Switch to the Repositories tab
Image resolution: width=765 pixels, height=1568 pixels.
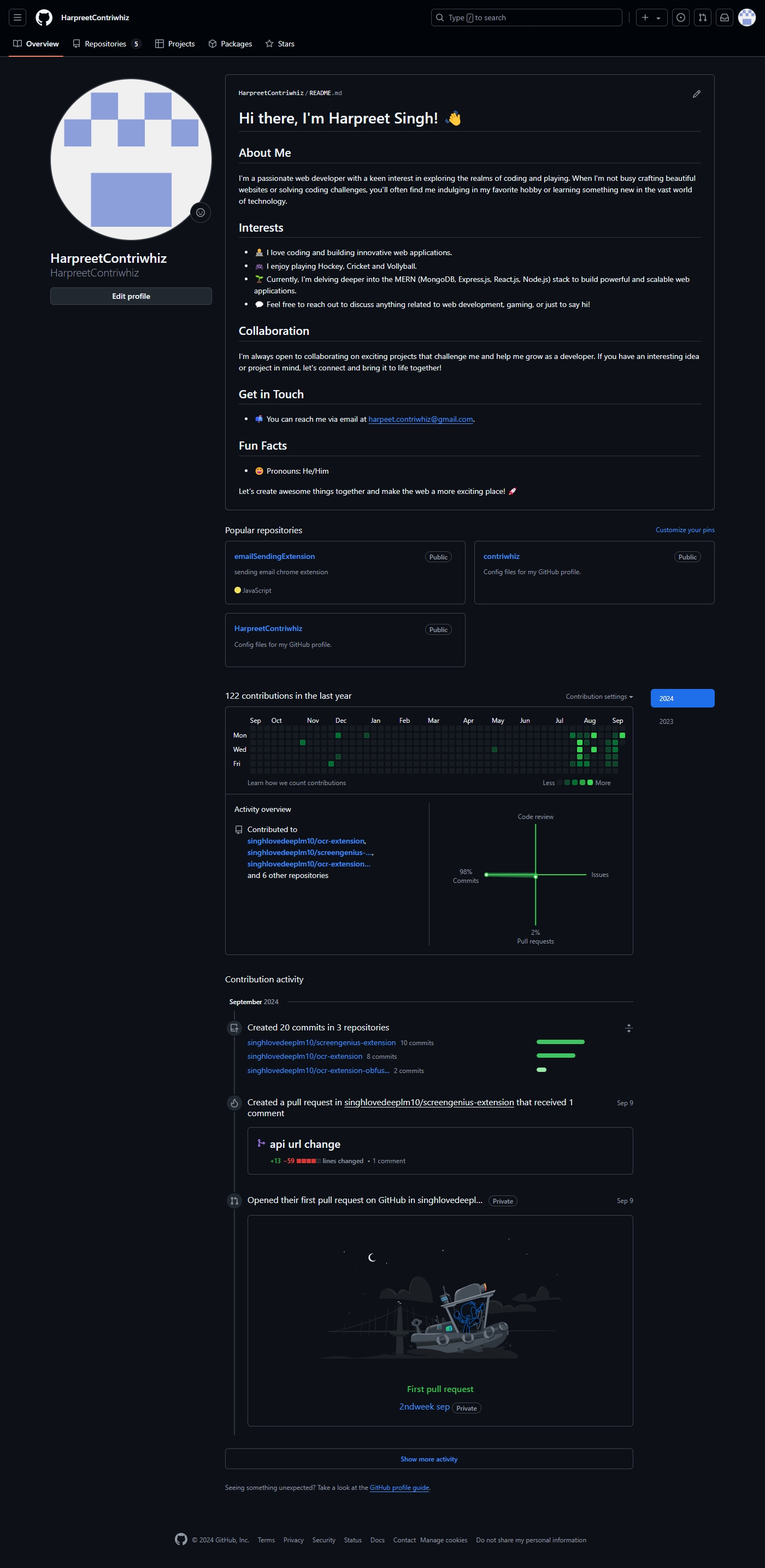click(107, 44)
